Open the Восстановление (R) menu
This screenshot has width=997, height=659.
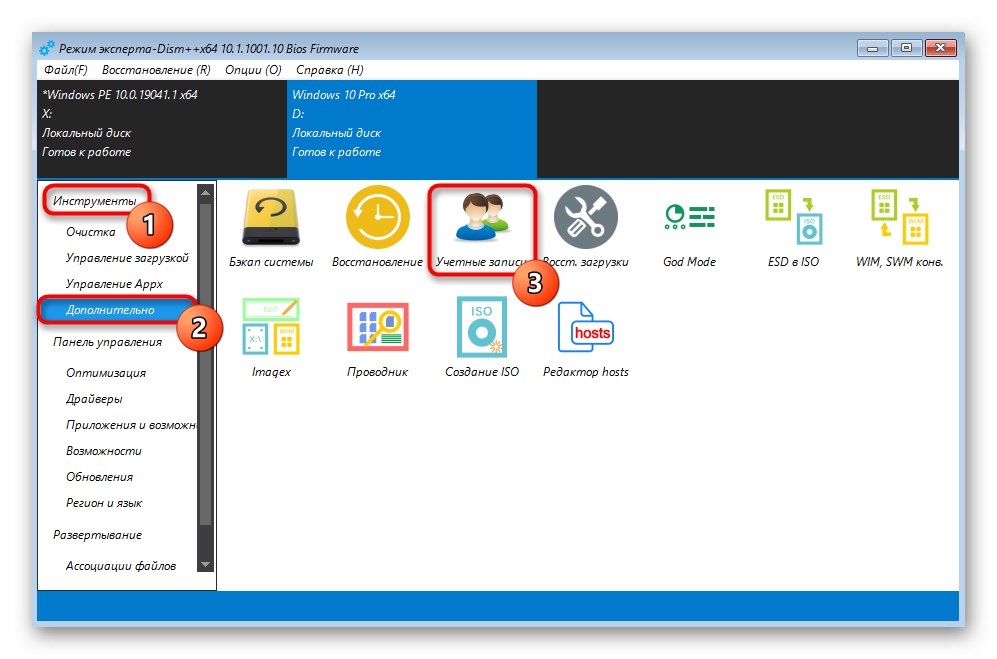click(156, 70)
